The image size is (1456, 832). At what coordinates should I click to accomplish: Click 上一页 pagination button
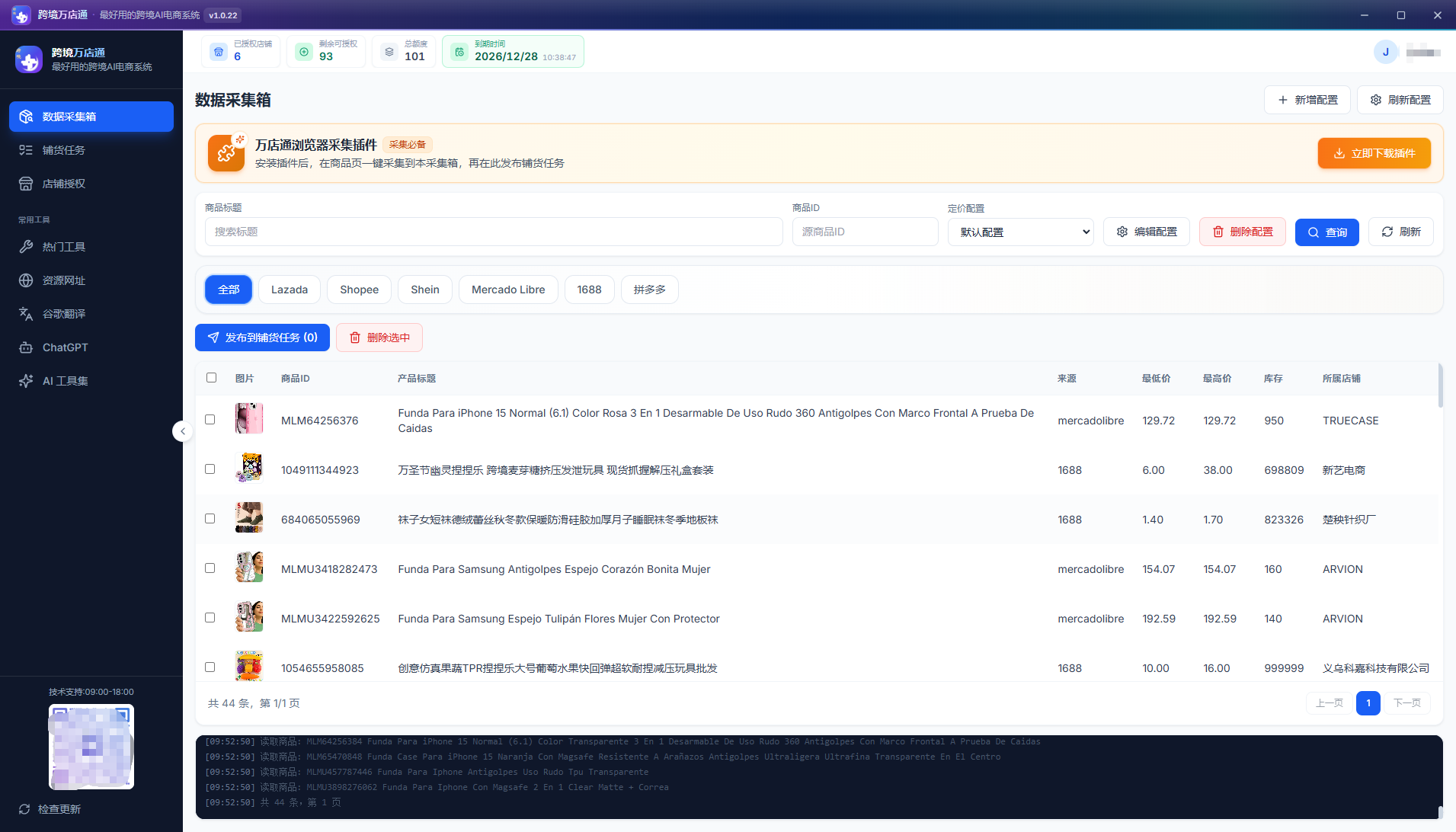(1329, 703)
